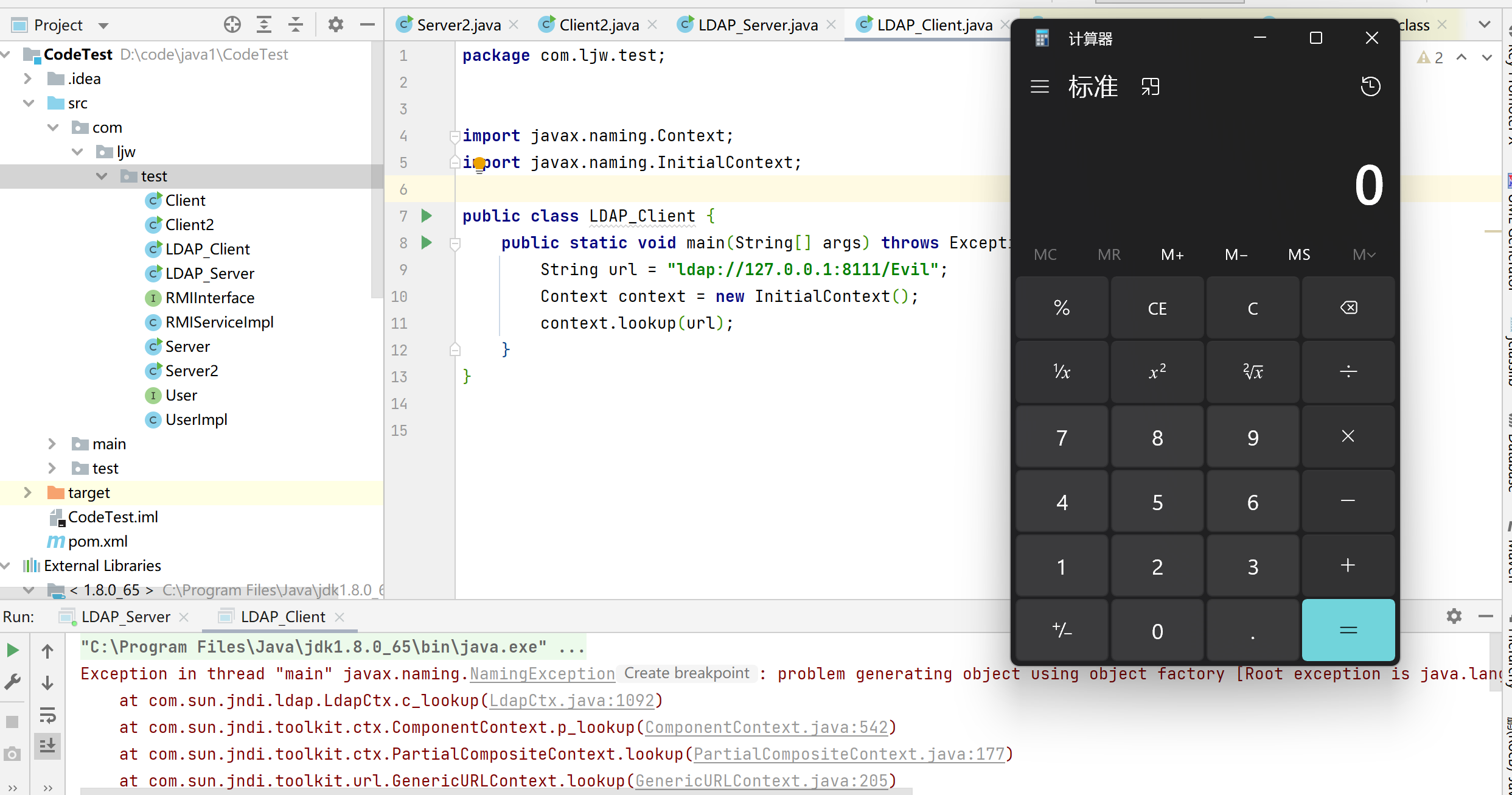1512x795 pixels.
Task: Click the multiply key
Action: [1348, 436]
